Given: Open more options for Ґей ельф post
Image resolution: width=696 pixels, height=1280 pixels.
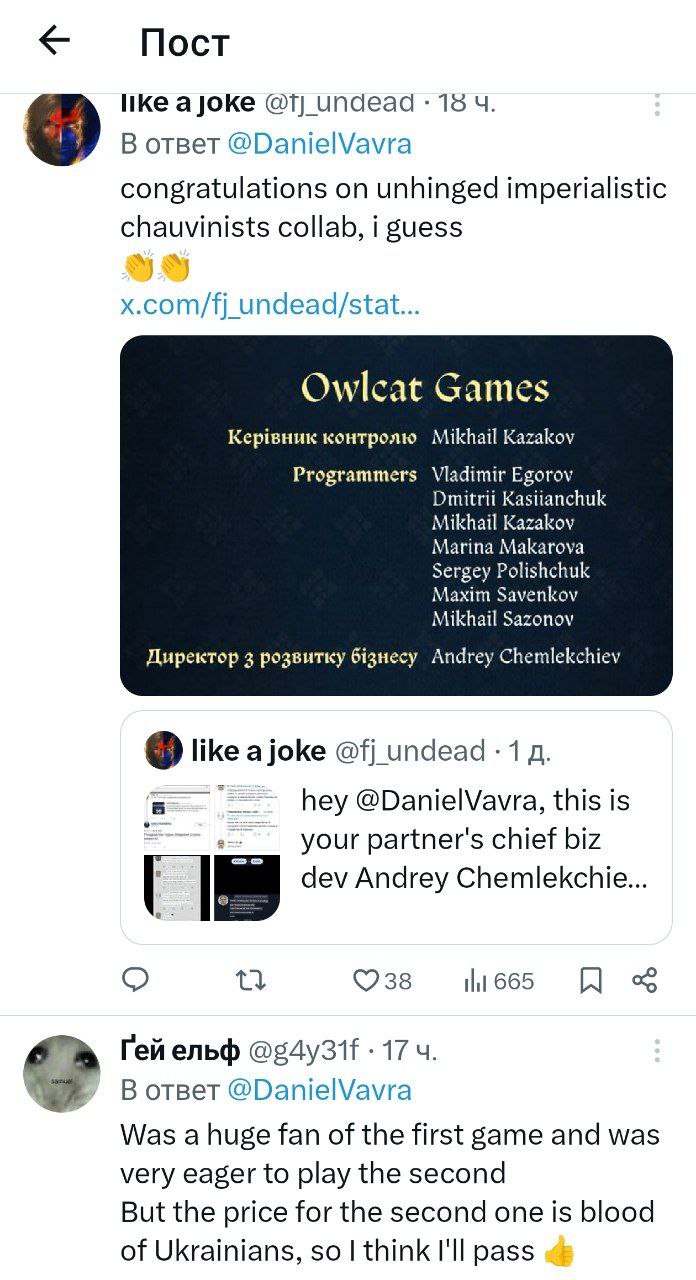Looking at the screenshot, I should (657, 1050).
